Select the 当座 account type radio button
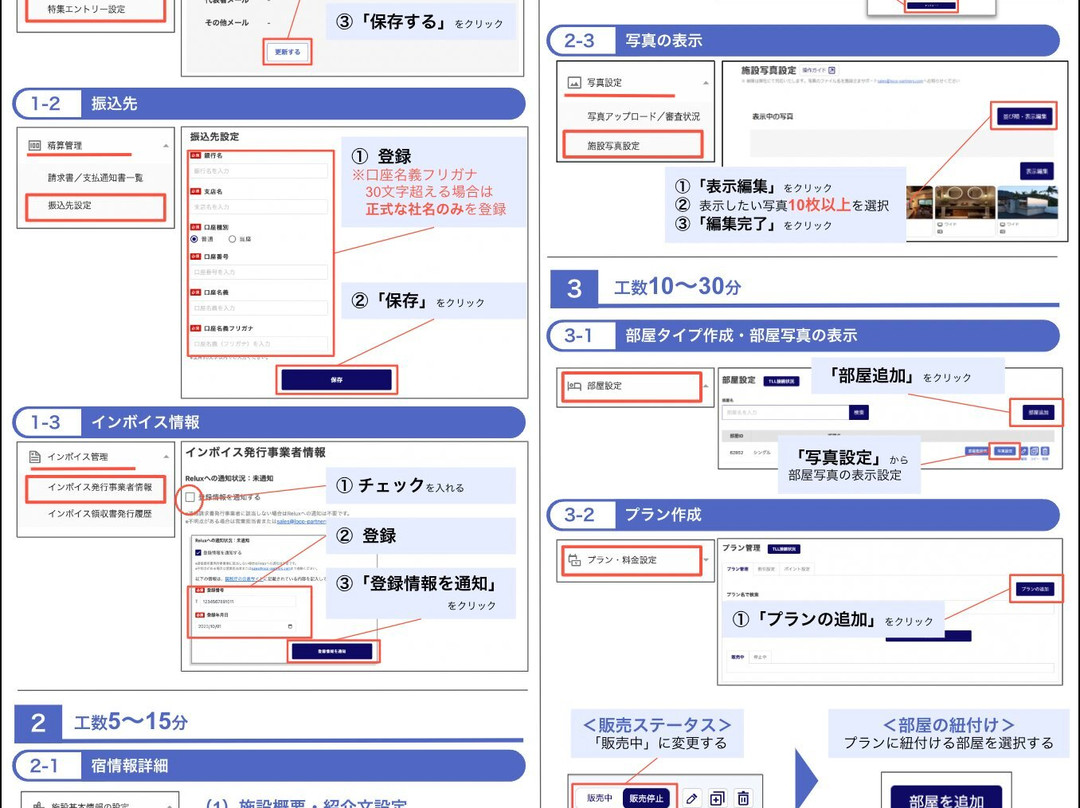The image size is (1080, 808). coord(233,239)
